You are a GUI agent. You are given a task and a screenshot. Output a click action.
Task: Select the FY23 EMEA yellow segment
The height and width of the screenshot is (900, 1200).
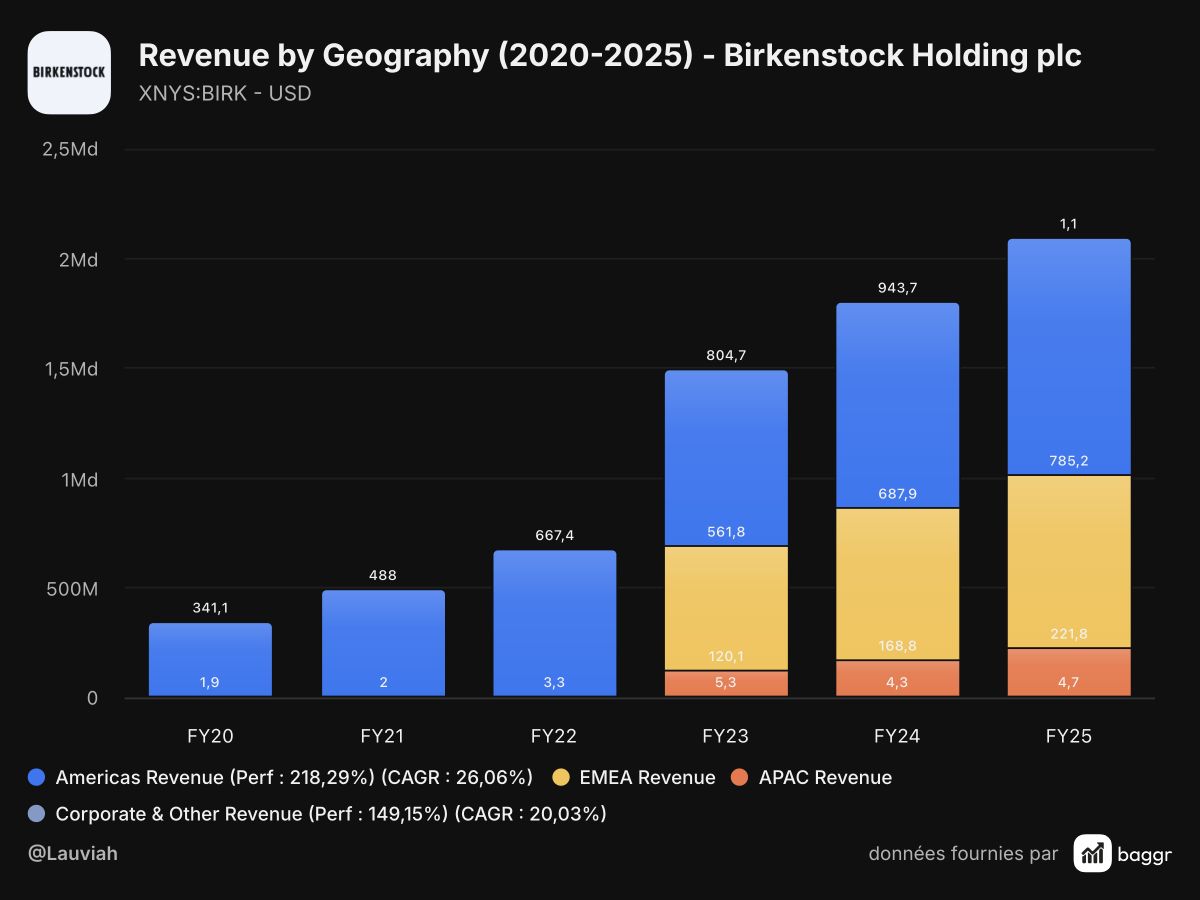pyautogui.click(x=727, y=608)
